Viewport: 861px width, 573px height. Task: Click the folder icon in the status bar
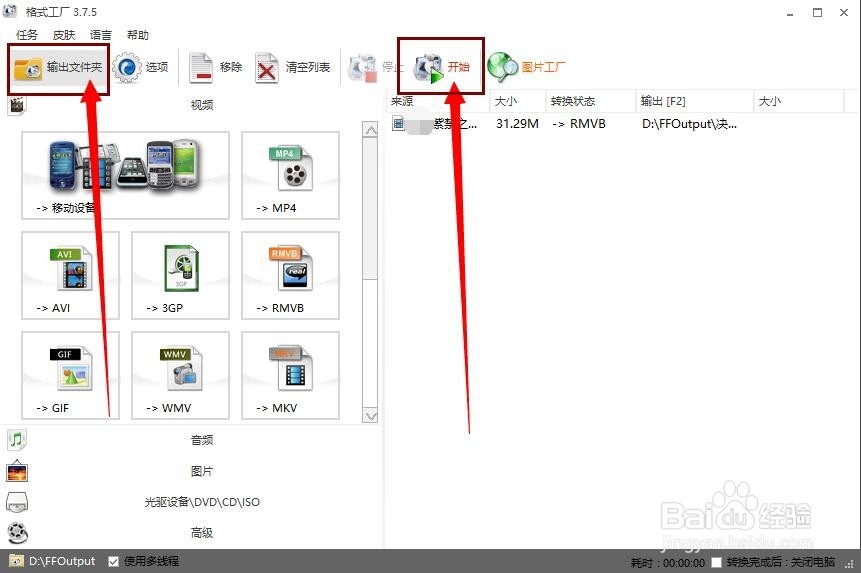[16, 561]
